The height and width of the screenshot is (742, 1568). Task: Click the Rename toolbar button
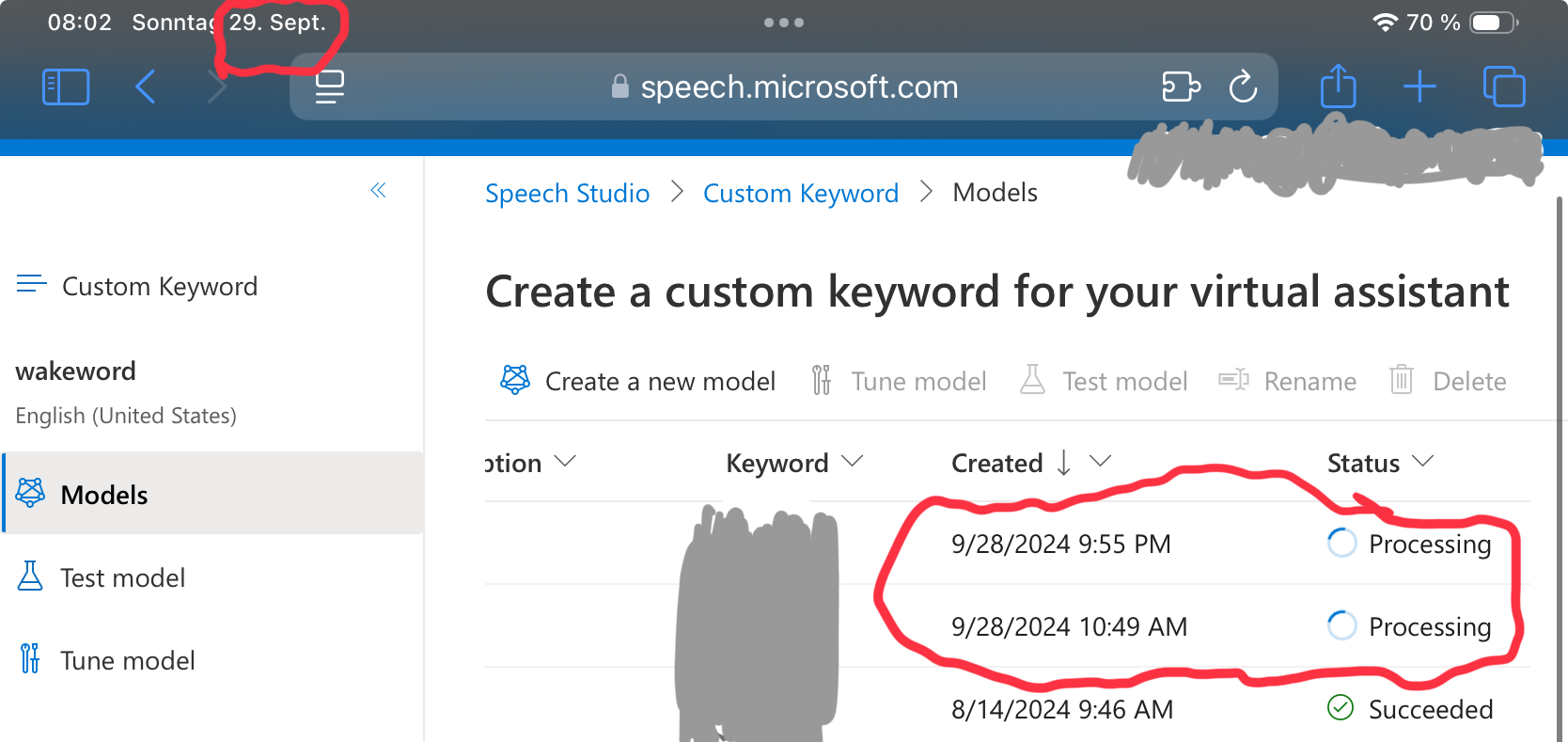[1287, 381]
